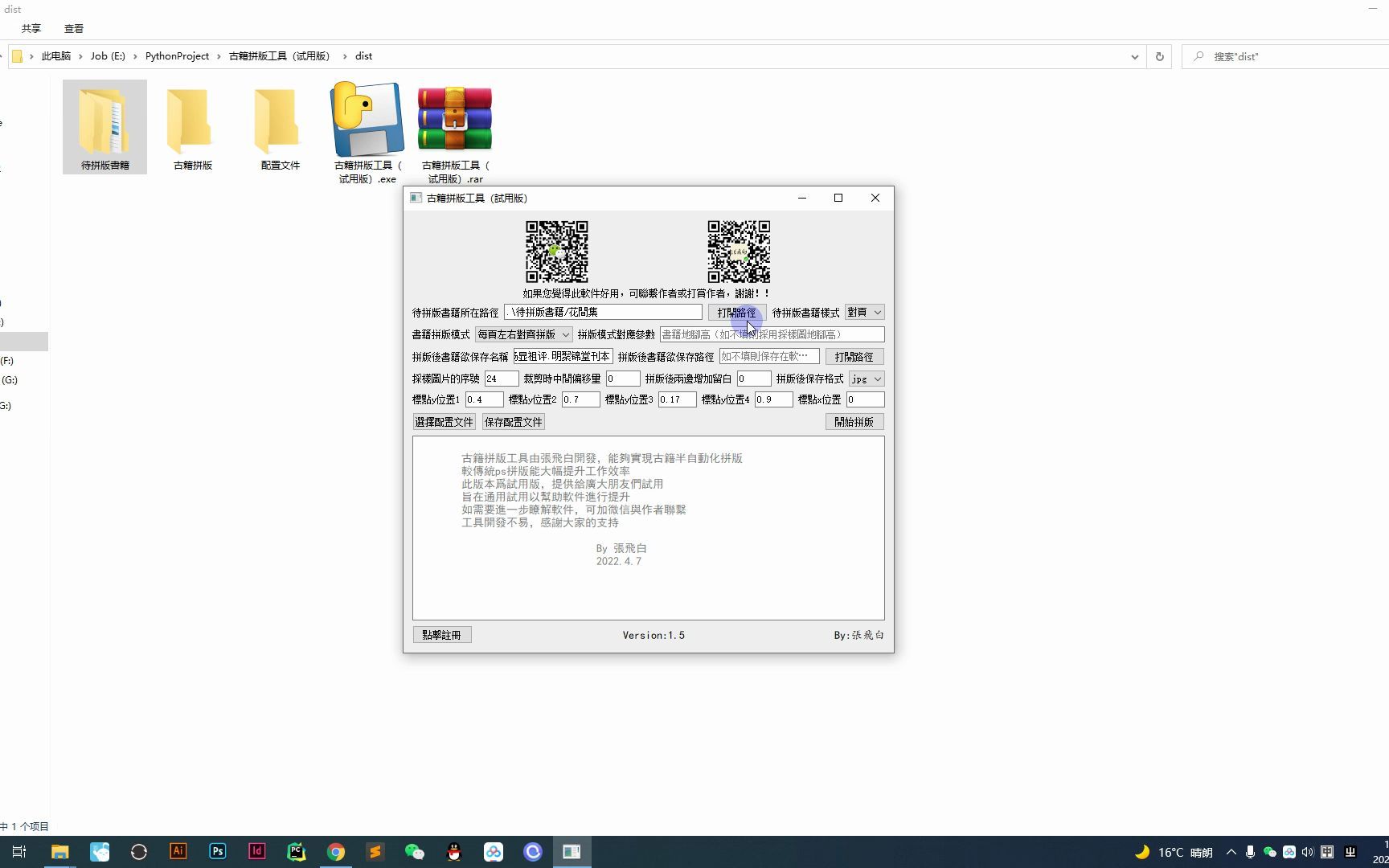
Task: Click the 保存配置文件 button
Action: pos(514,422)
